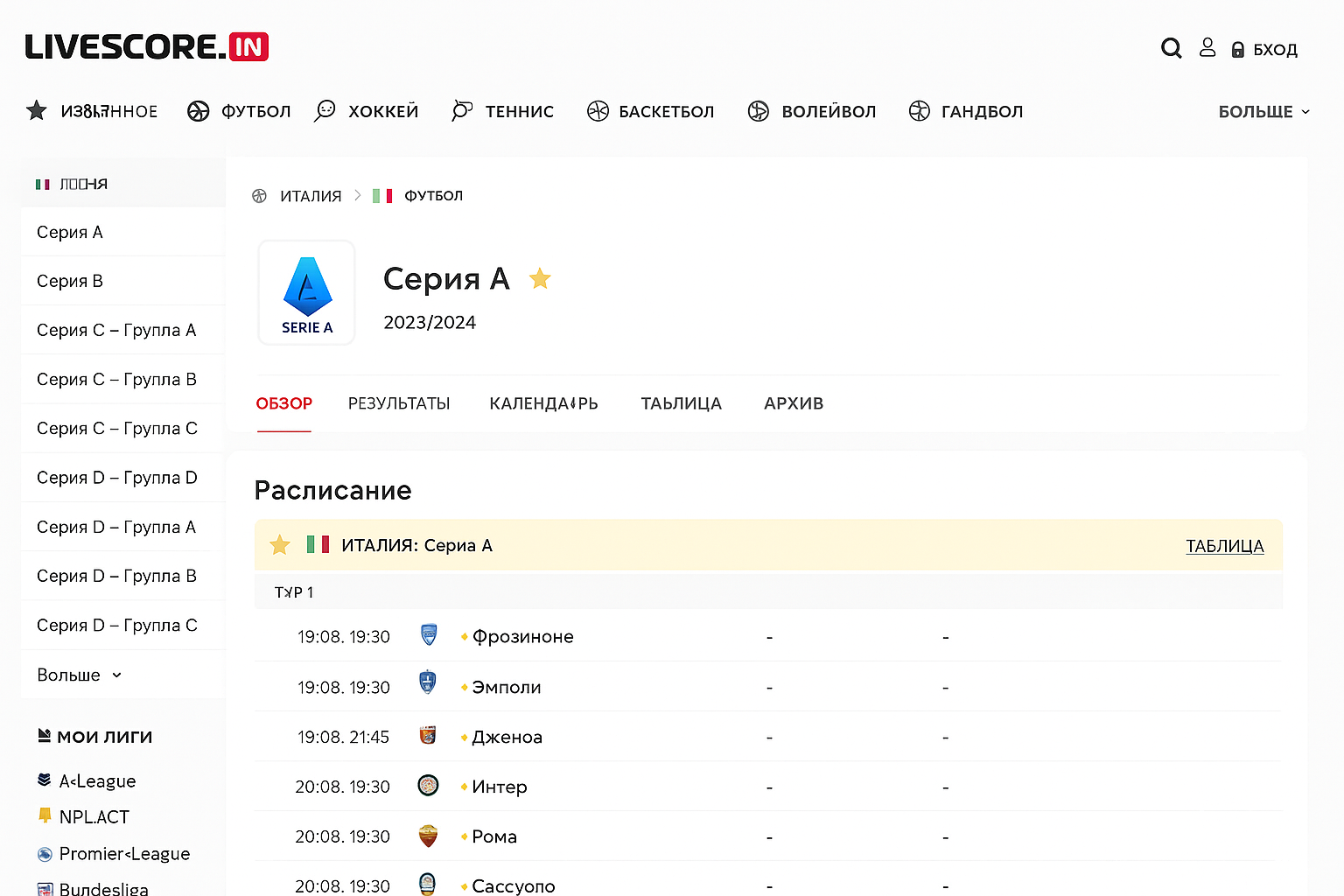Click the БХОД login button
This screenshot has width=1344, height=896.
pos(1264,49)
